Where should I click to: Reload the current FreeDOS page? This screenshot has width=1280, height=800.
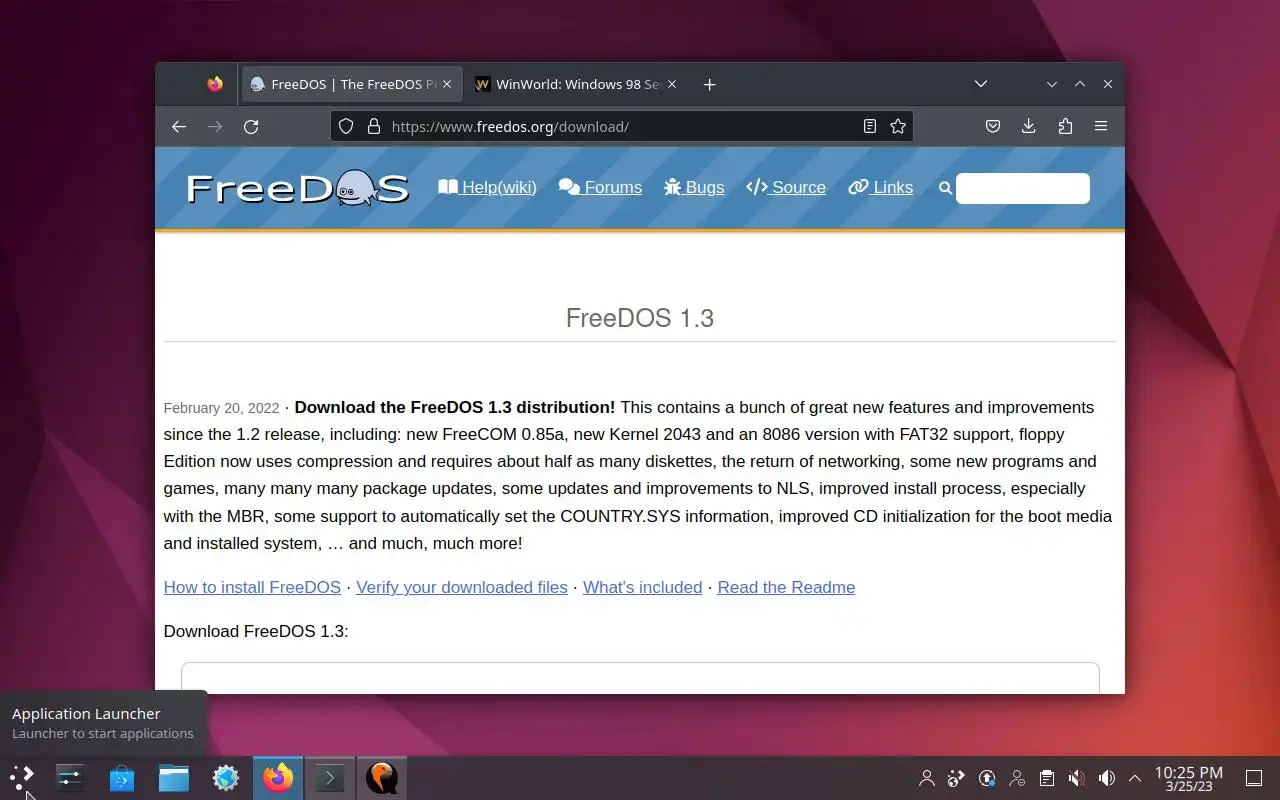point(251,126)
